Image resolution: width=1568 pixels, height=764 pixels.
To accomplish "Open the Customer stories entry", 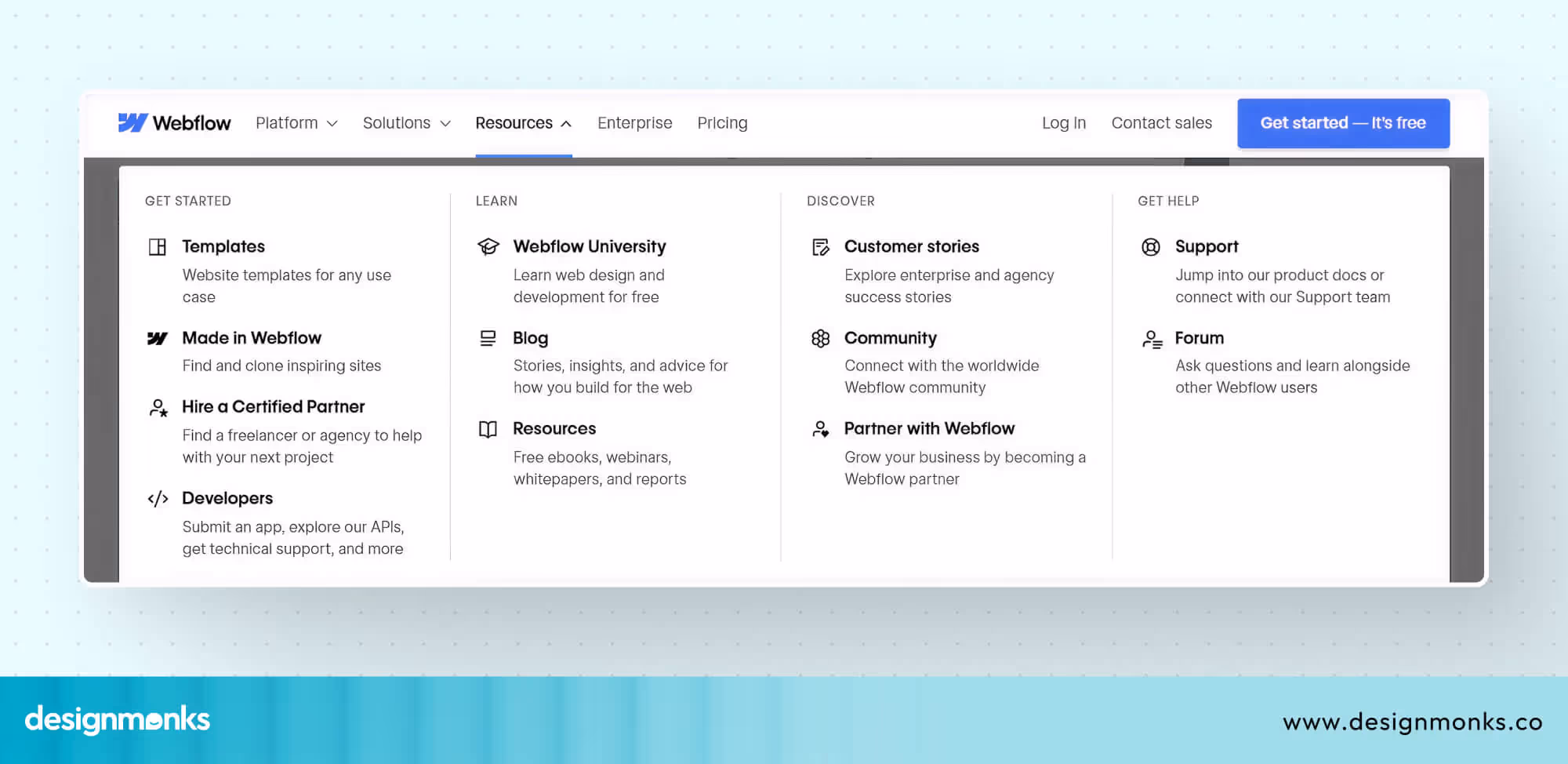I will [912, 246].
